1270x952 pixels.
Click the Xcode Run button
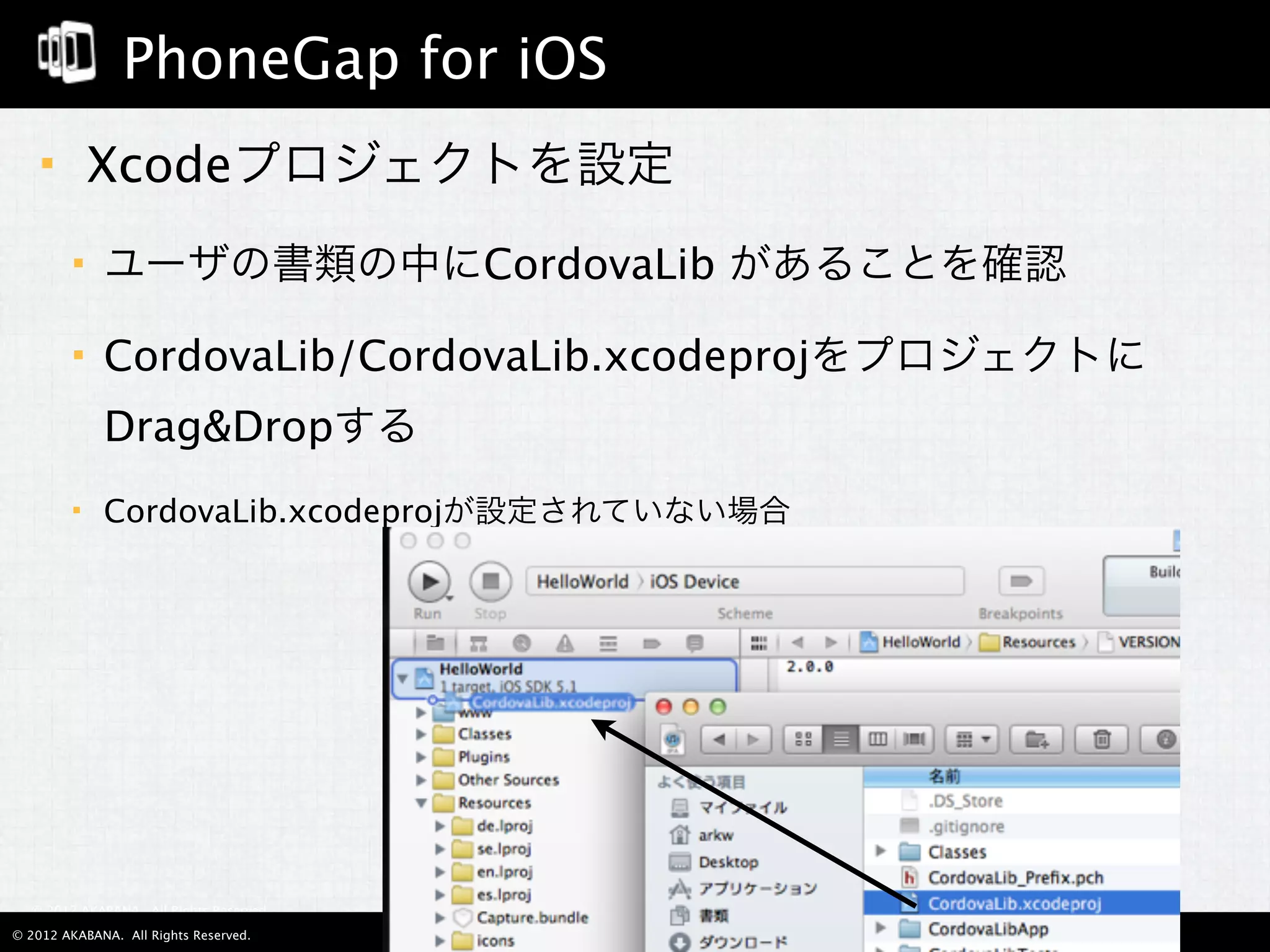click(x=429, y=581)
